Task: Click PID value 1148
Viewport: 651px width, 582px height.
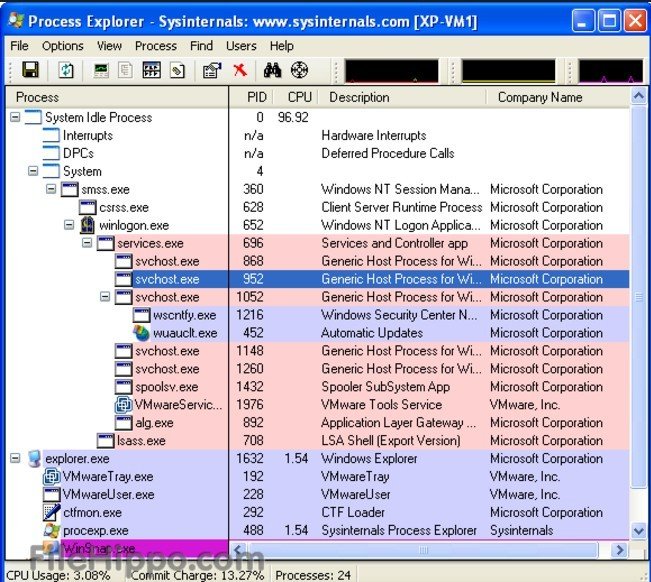Action: pos(250,351)
